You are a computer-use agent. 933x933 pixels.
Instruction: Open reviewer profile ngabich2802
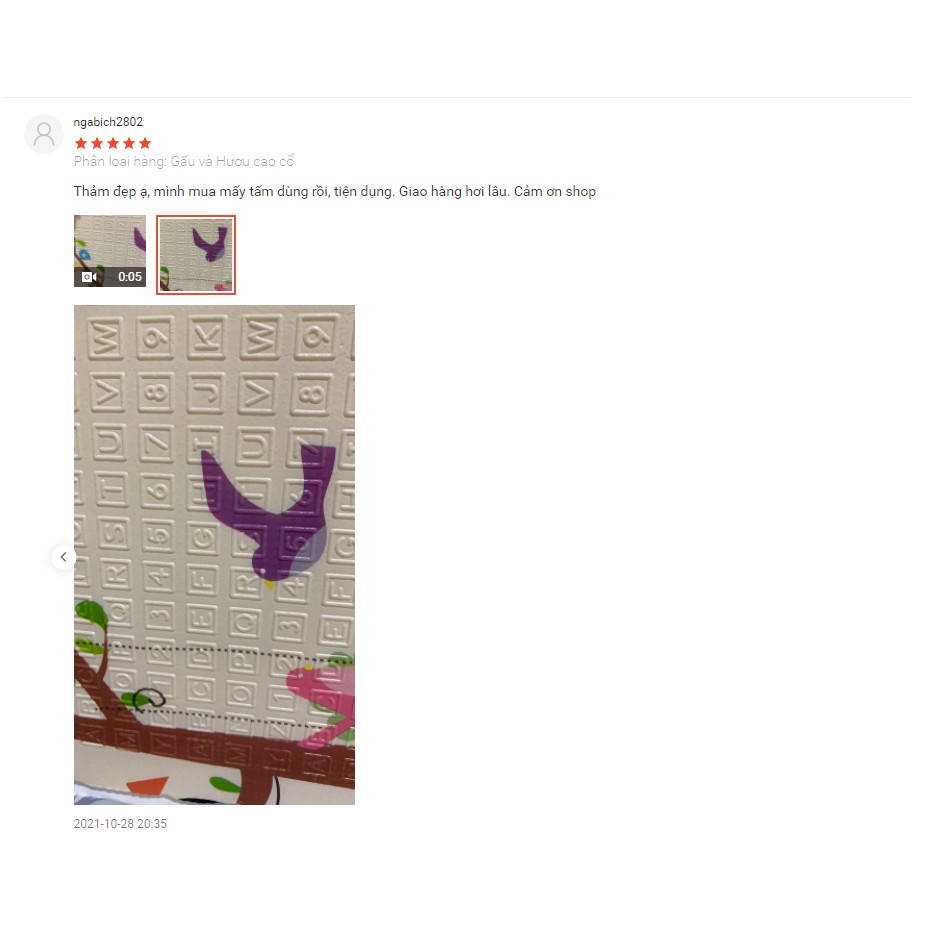tap(108, 122)
